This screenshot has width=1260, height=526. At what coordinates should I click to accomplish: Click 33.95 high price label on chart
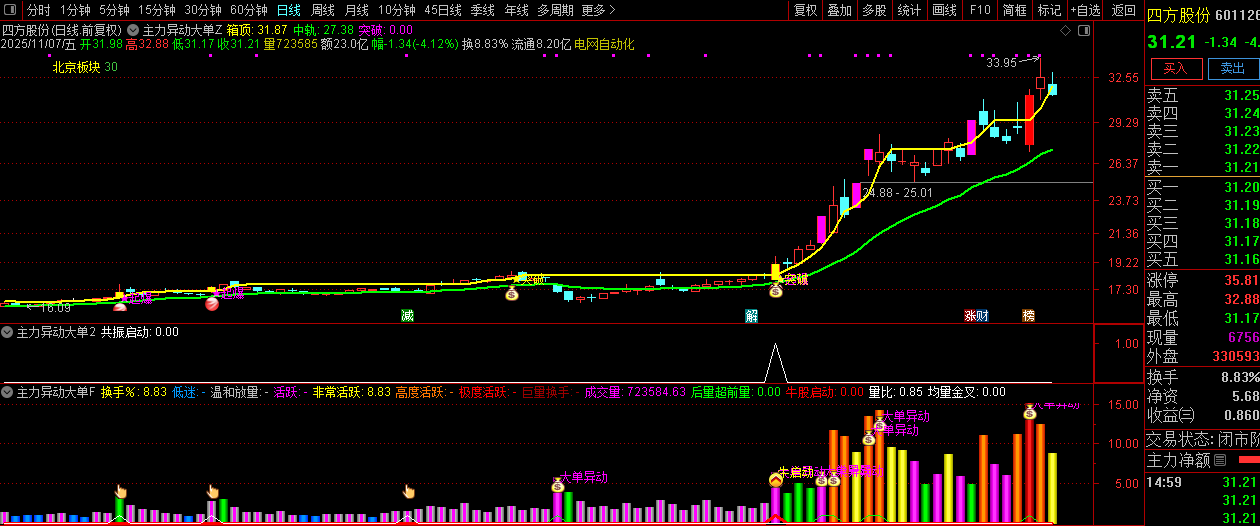[1001, 63]
